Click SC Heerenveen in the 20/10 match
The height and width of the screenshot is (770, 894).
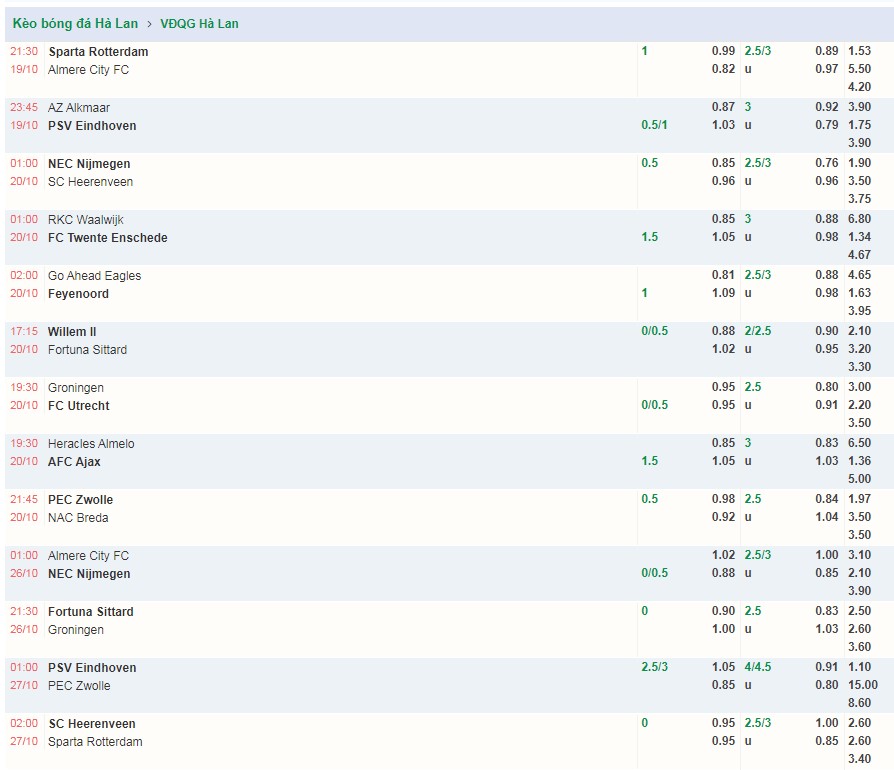coord(91,181)
